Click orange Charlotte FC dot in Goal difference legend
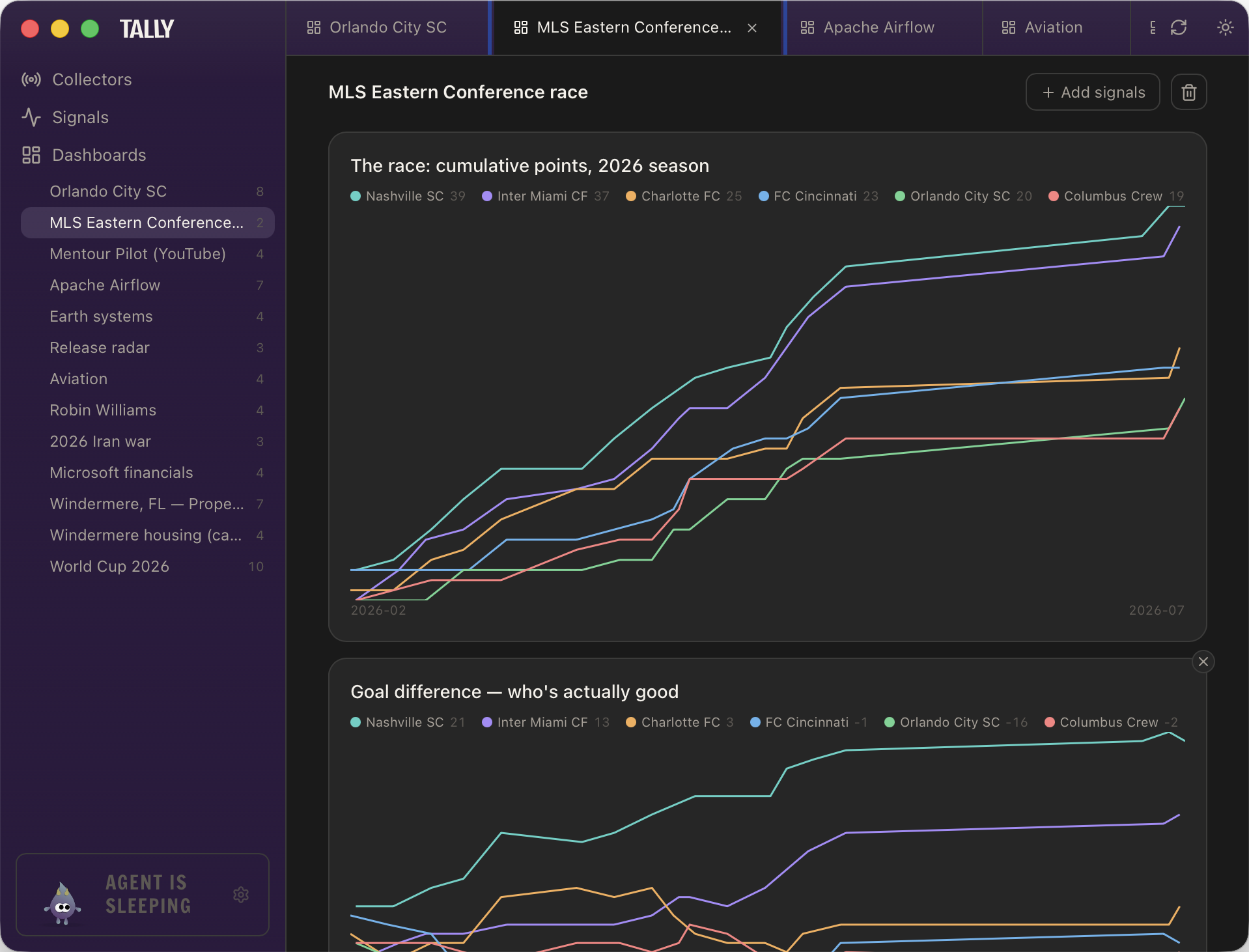The height and width of the screenshot is (952, 1249). pos(631,722)
